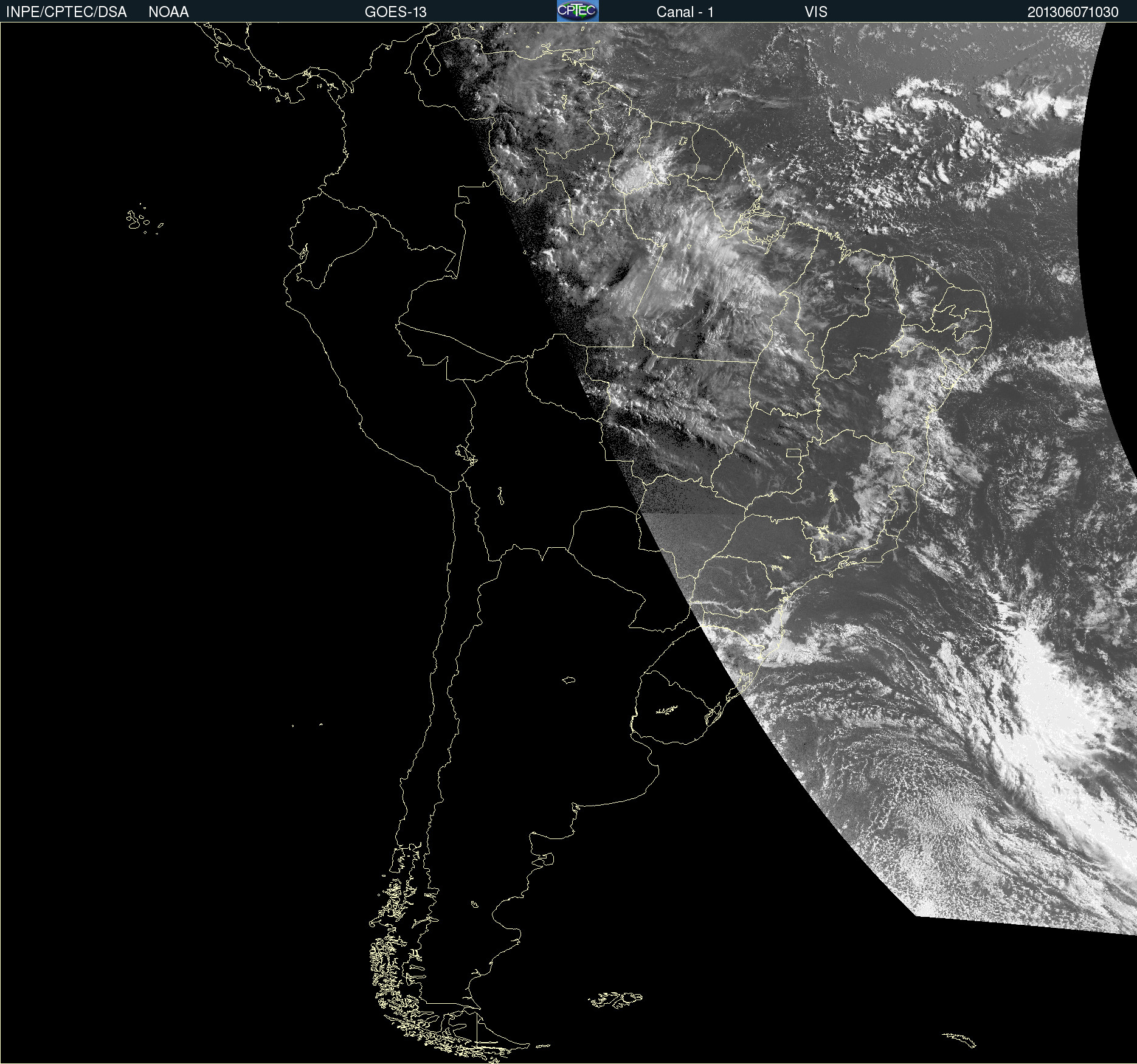Click the Canal - 1 label
The image size is (1137, 1064).
click(x=685, y=12)
